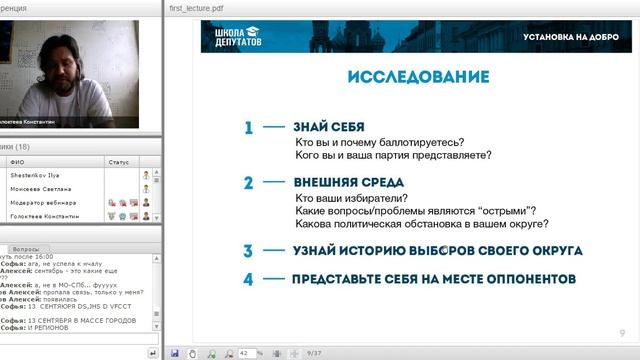Screen dimensions: 640x360
Task: Click the chat scrollbar thumb
Action: point(156,314)
